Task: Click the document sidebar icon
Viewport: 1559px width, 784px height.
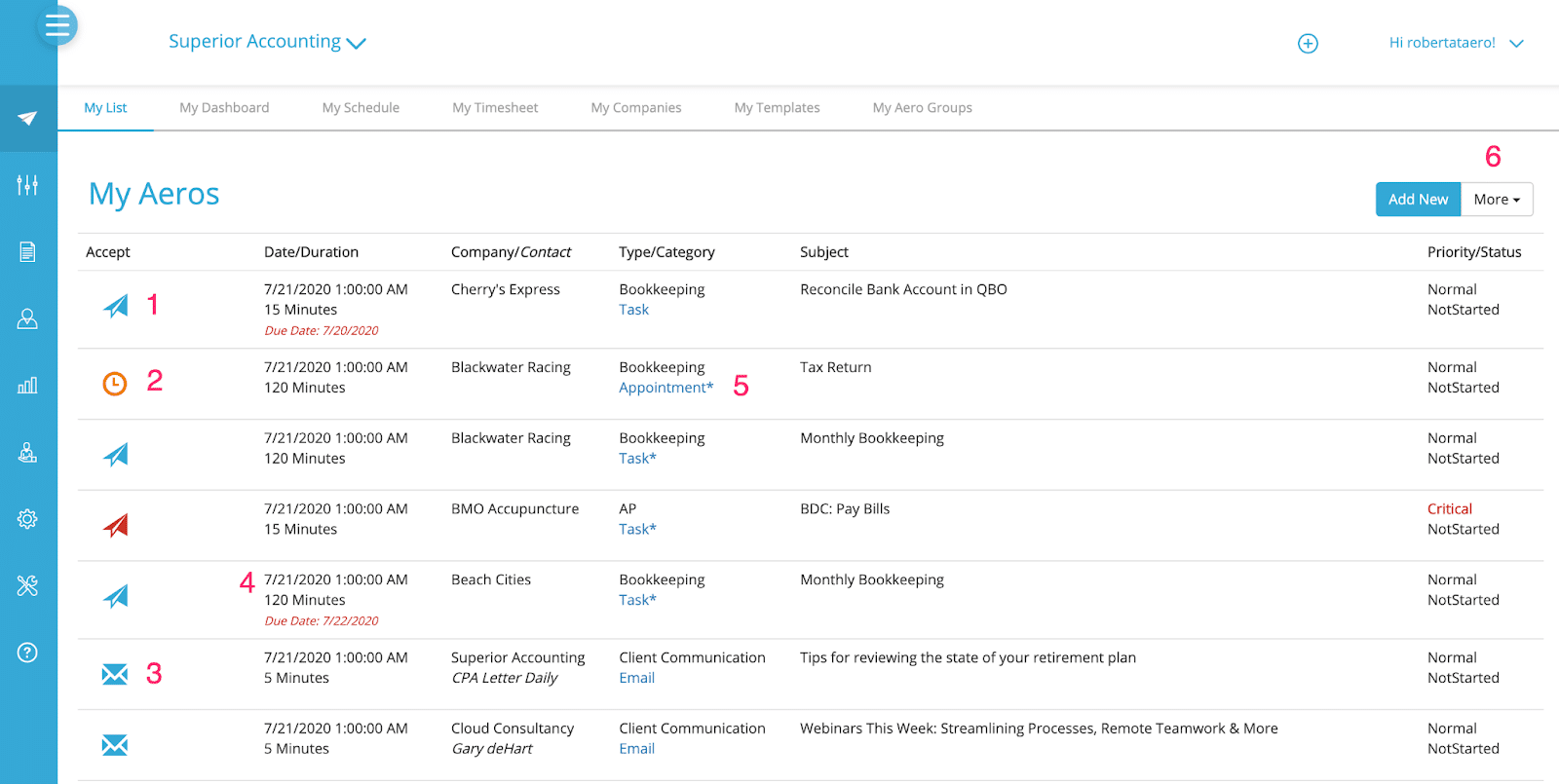Action: pos(27,252)
